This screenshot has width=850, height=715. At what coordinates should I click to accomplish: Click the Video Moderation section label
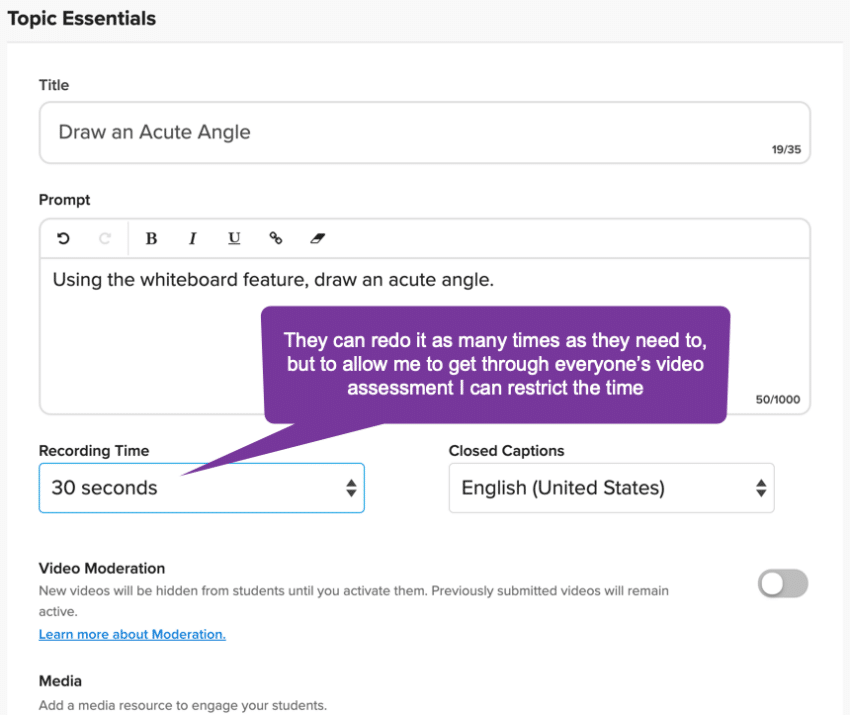tap(102, 568)
